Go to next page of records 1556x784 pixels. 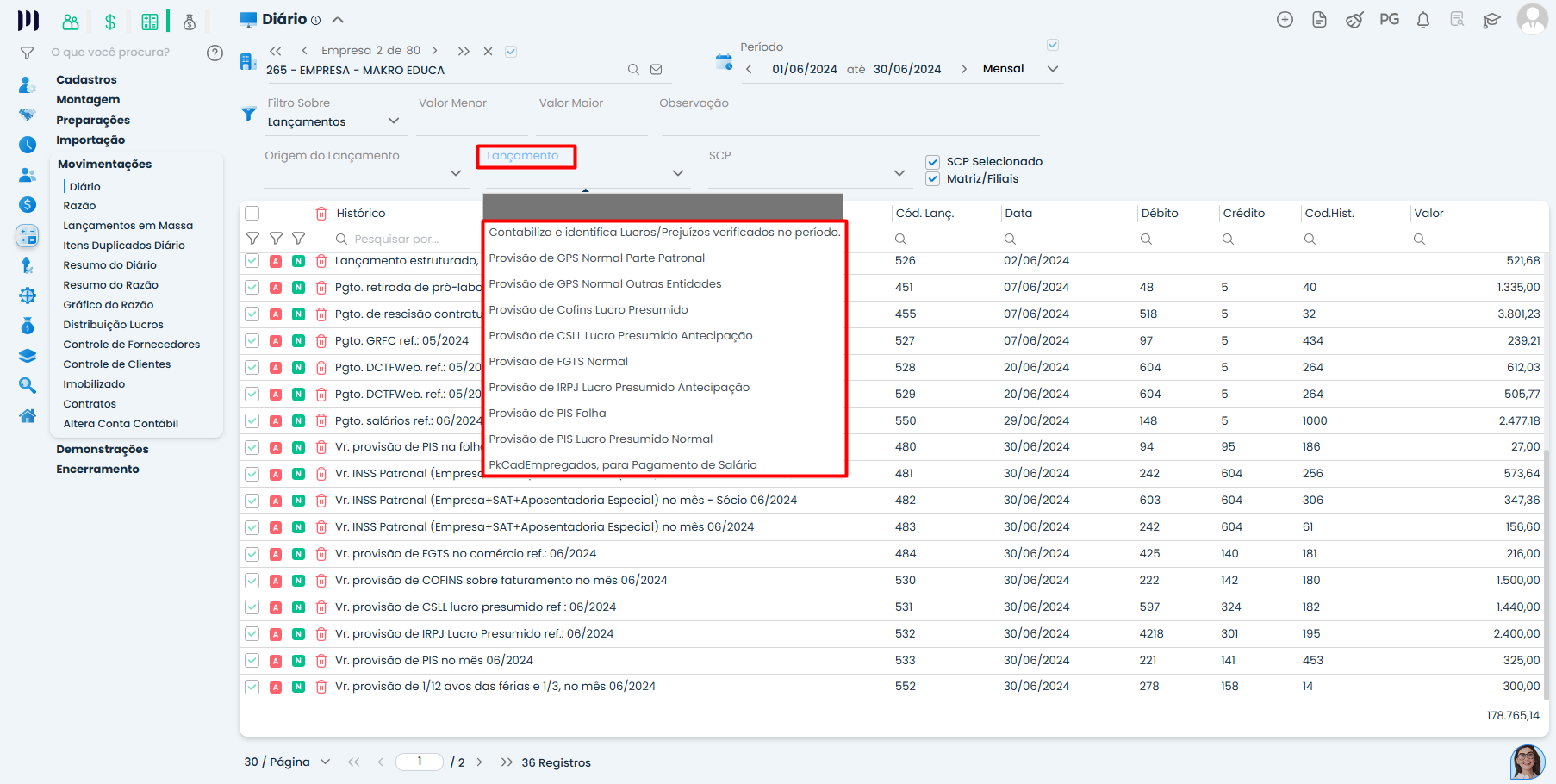tap(480, 762)
